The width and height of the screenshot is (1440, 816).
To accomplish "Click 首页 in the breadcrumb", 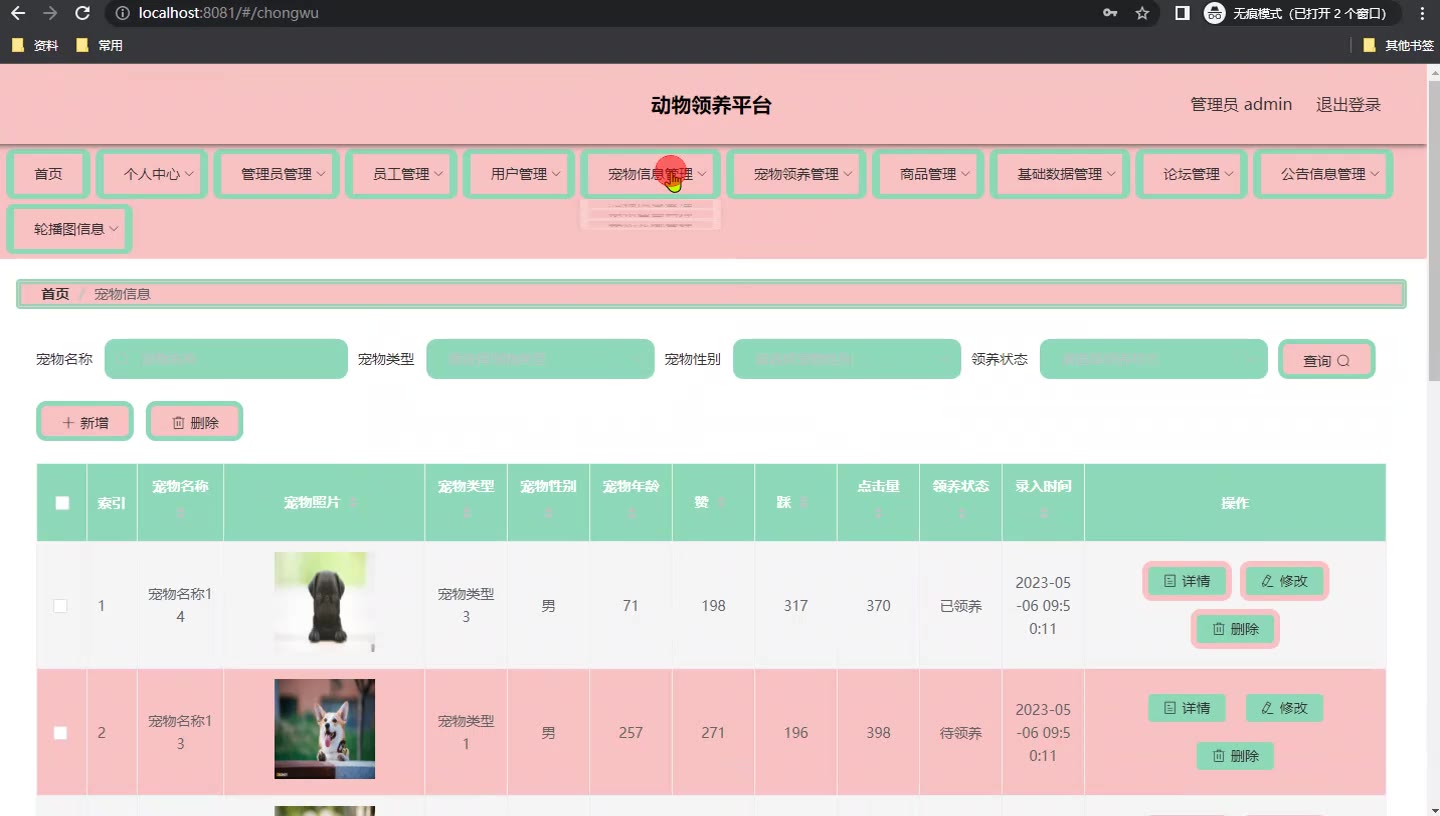I will coord(55,294).
